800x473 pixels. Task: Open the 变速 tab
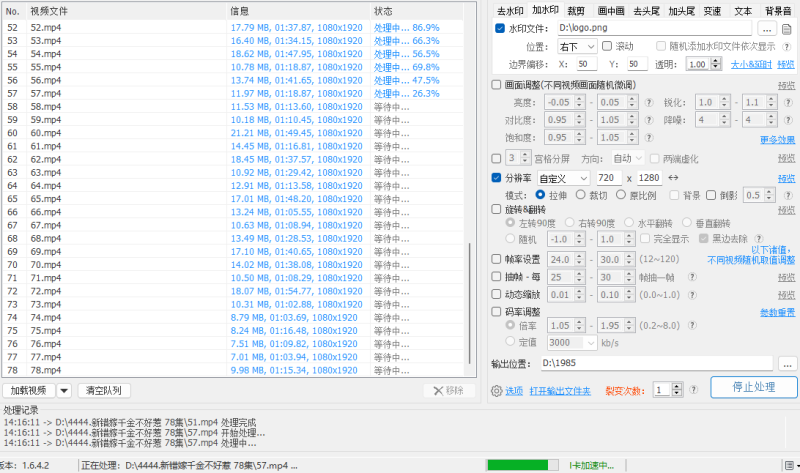[712, 11]
